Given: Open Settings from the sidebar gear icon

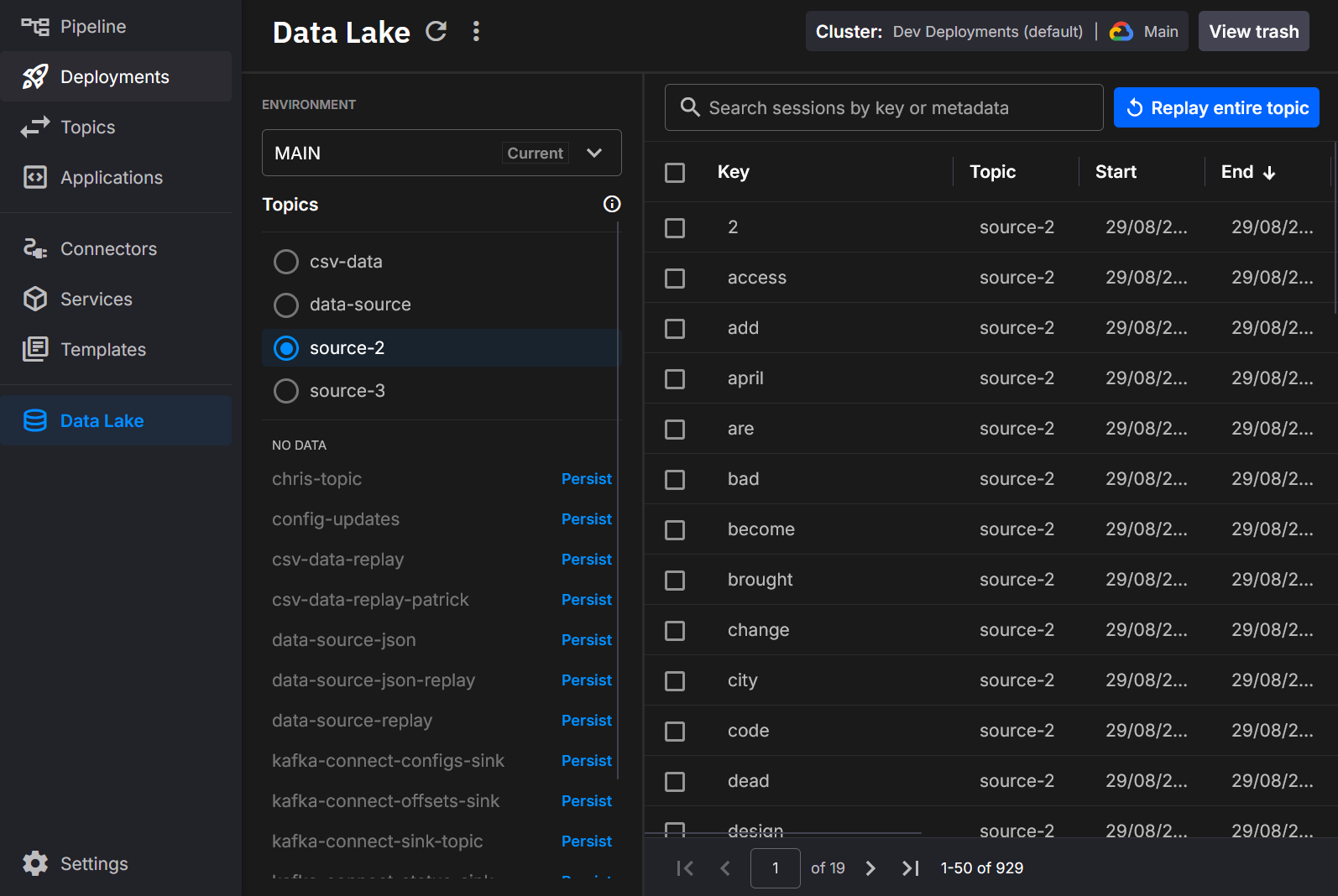Looking at the screenshot, I should (x=35, y=863).
